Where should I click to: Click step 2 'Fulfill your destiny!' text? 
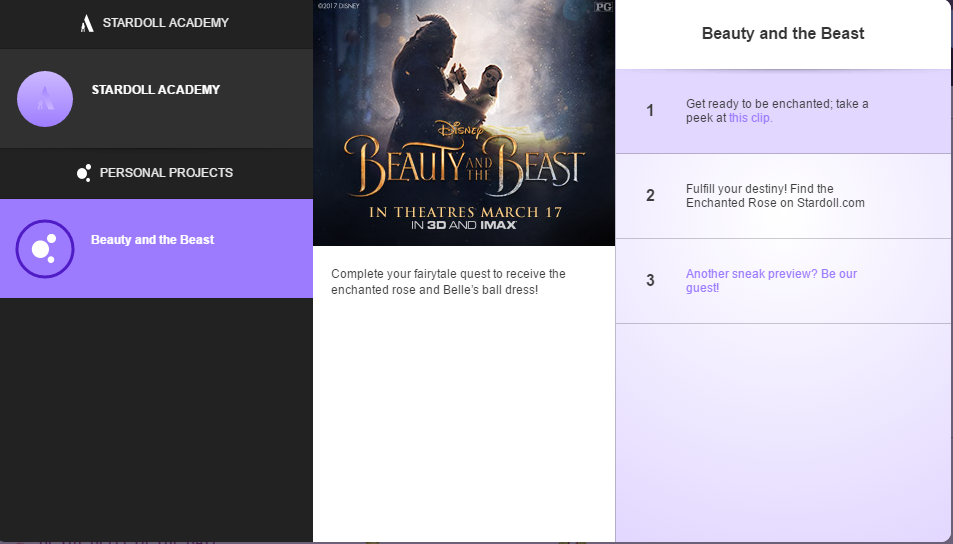tap(775, 196)
